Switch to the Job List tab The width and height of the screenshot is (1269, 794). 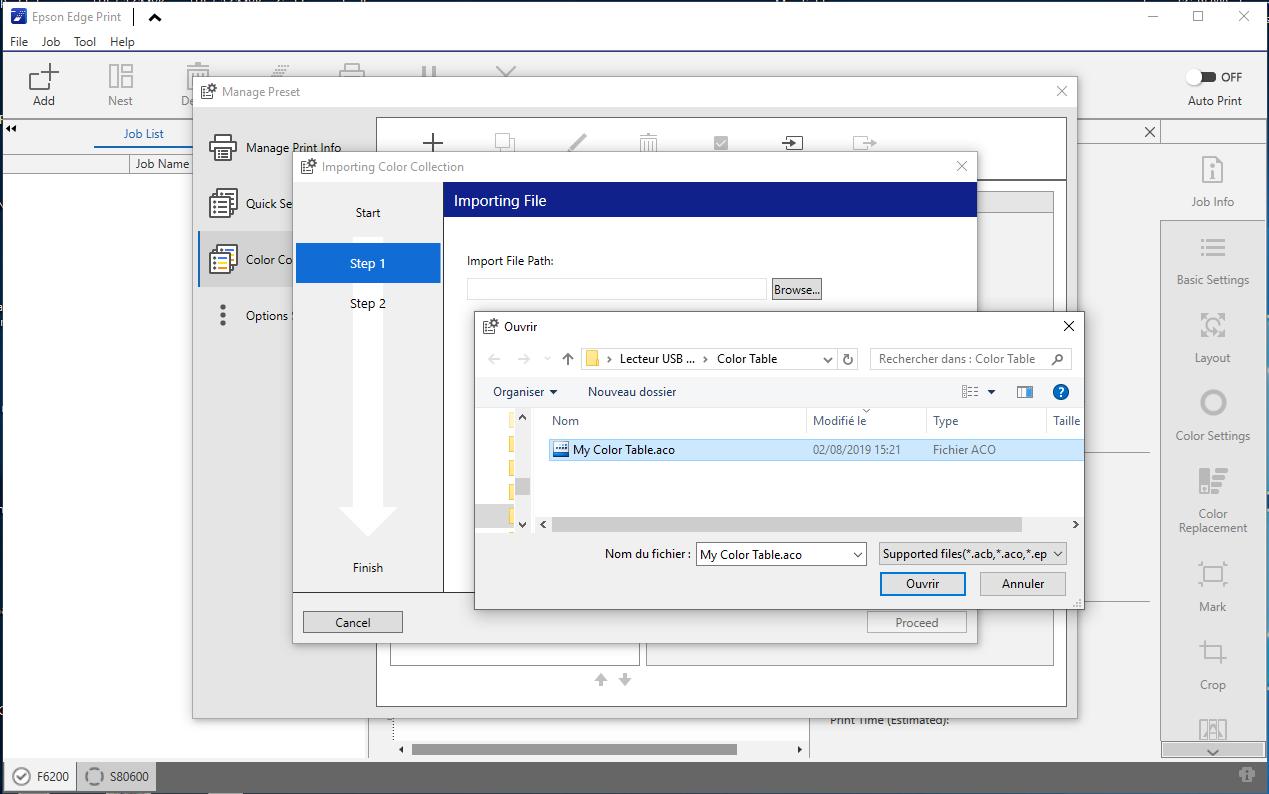click(144, 133)
